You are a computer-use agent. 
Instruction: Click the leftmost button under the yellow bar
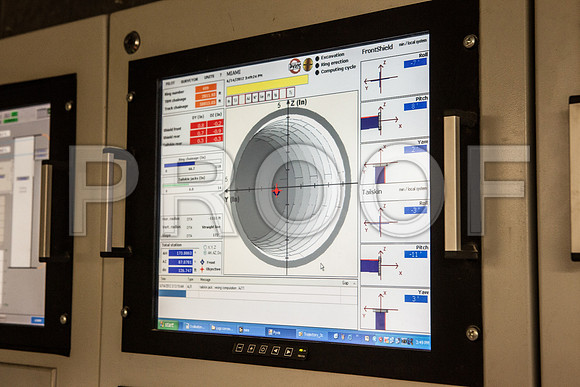(229, 100)
